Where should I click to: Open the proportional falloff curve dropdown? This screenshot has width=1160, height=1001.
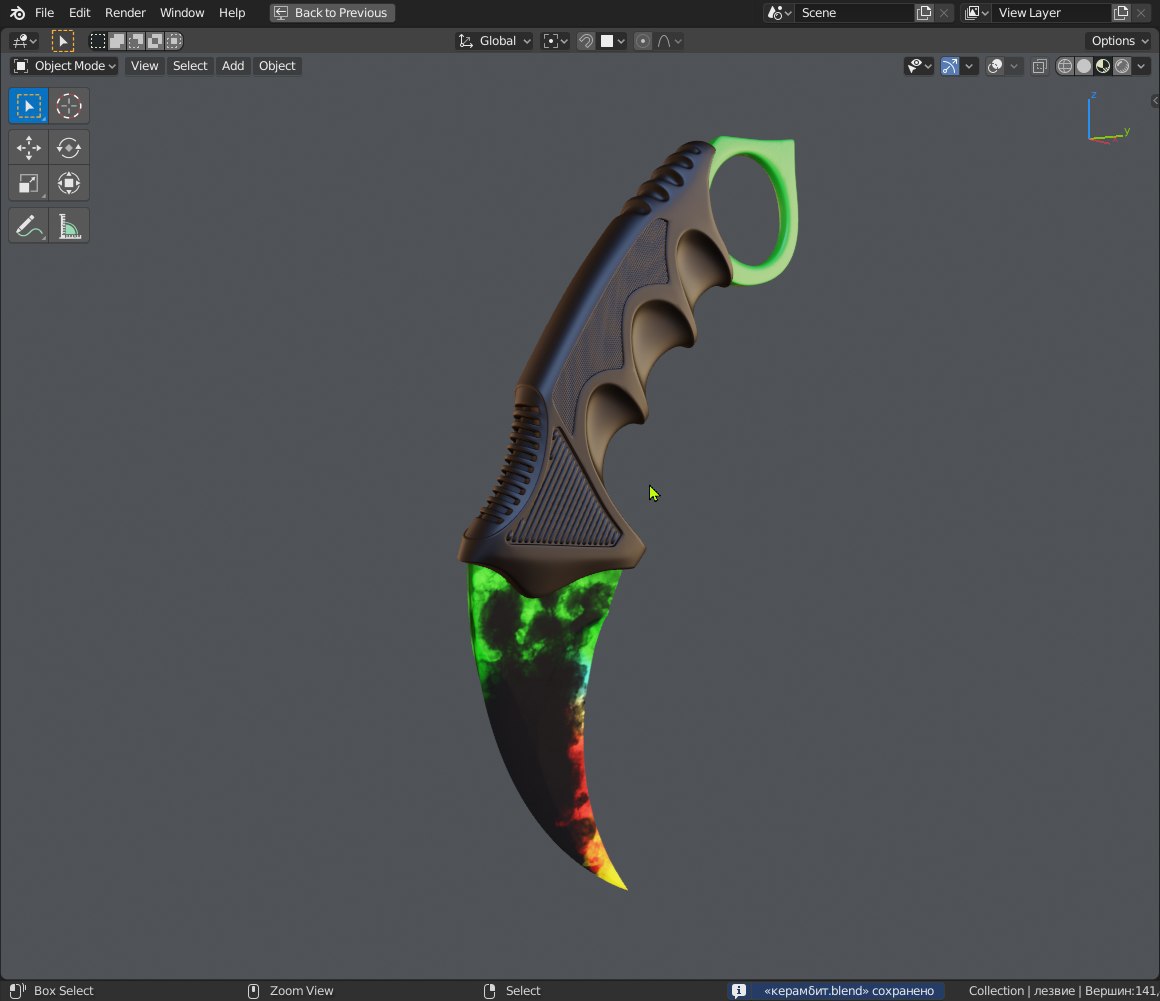pos(669,41)
